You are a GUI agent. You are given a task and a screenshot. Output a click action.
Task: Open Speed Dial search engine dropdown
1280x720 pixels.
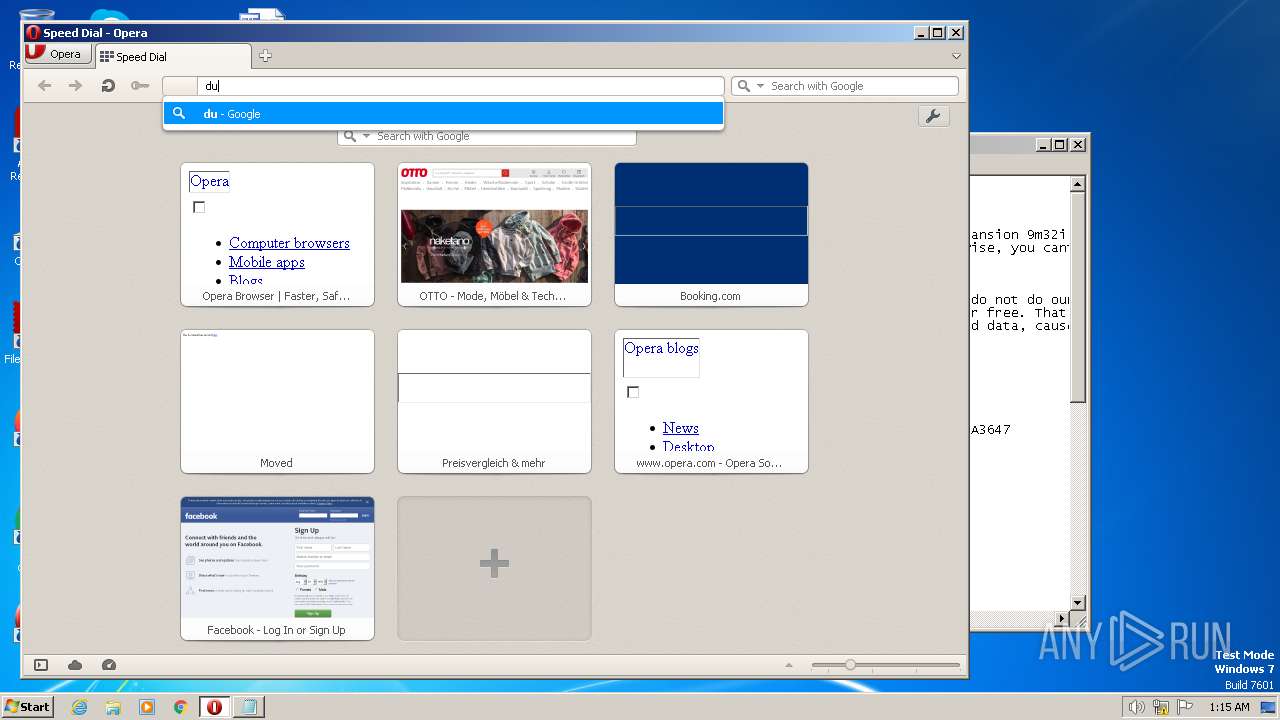367,136
